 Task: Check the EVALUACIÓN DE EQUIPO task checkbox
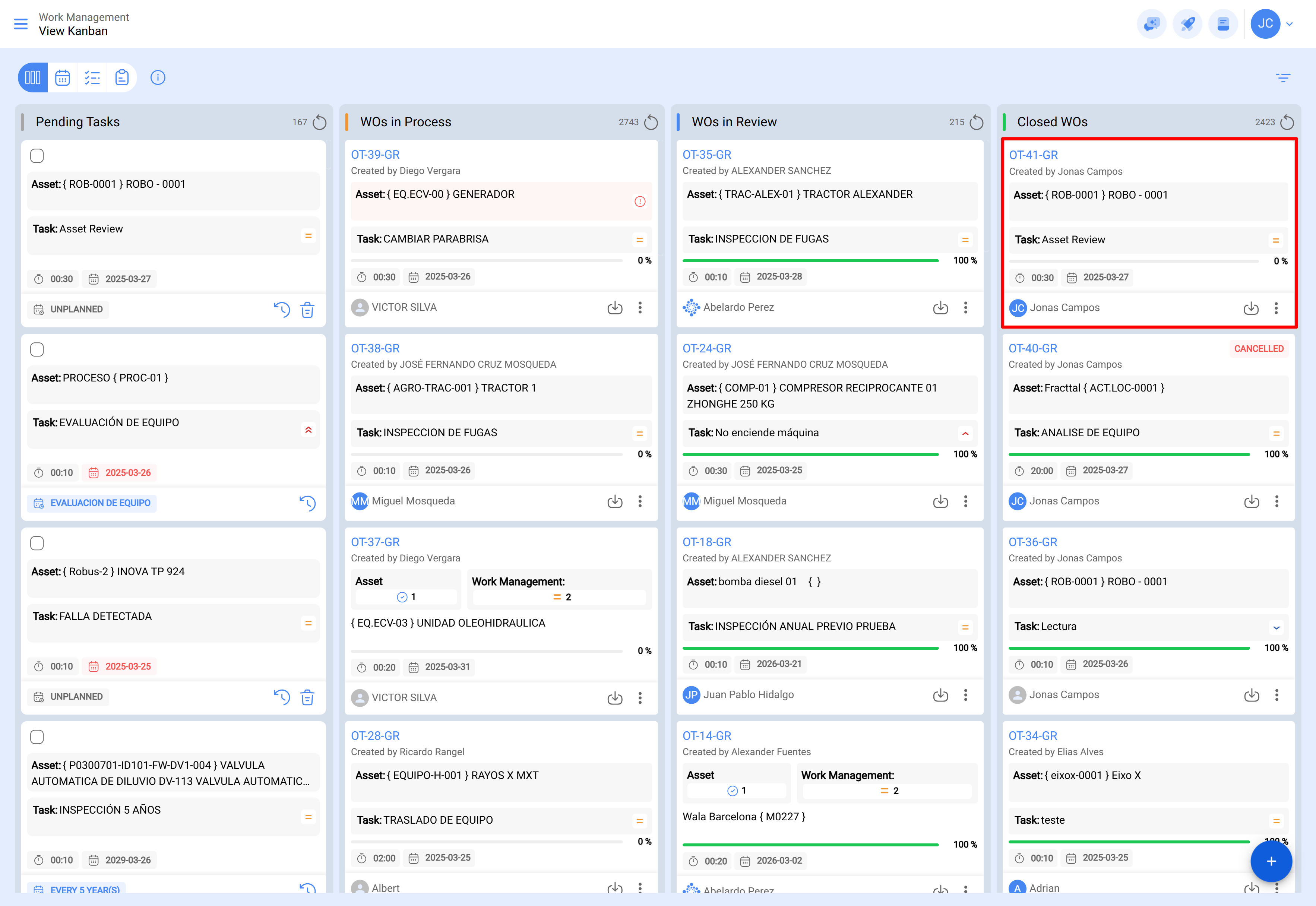pyautogui.click(x=37, y=350)
